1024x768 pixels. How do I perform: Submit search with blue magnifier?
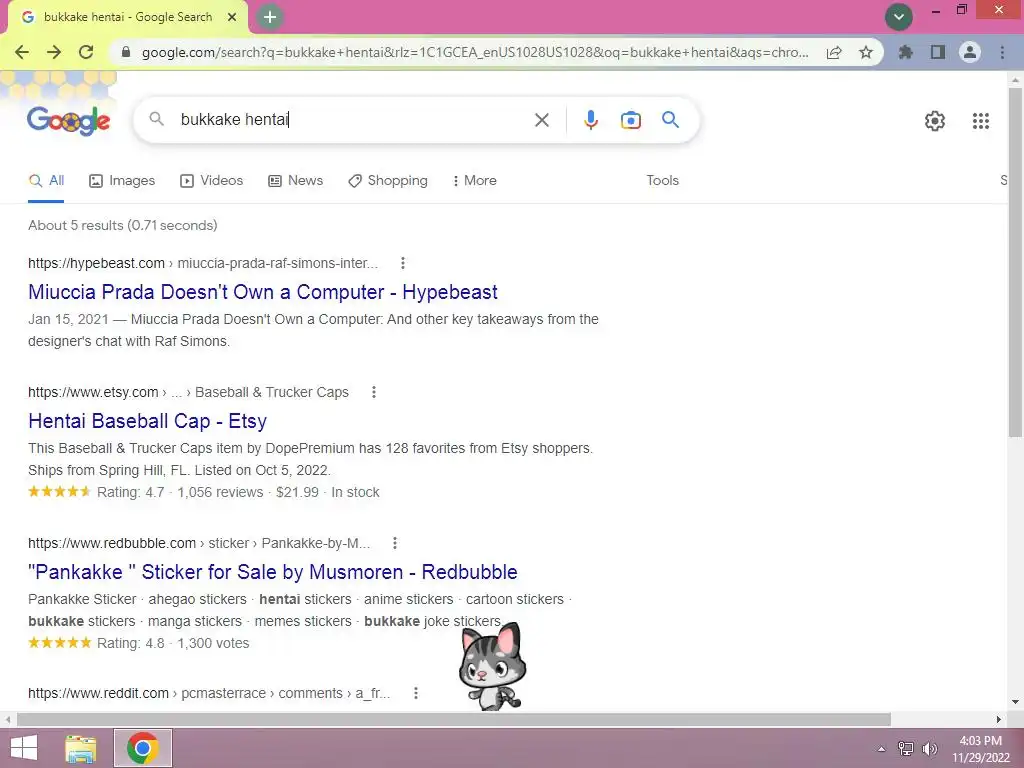click(670, 120)
